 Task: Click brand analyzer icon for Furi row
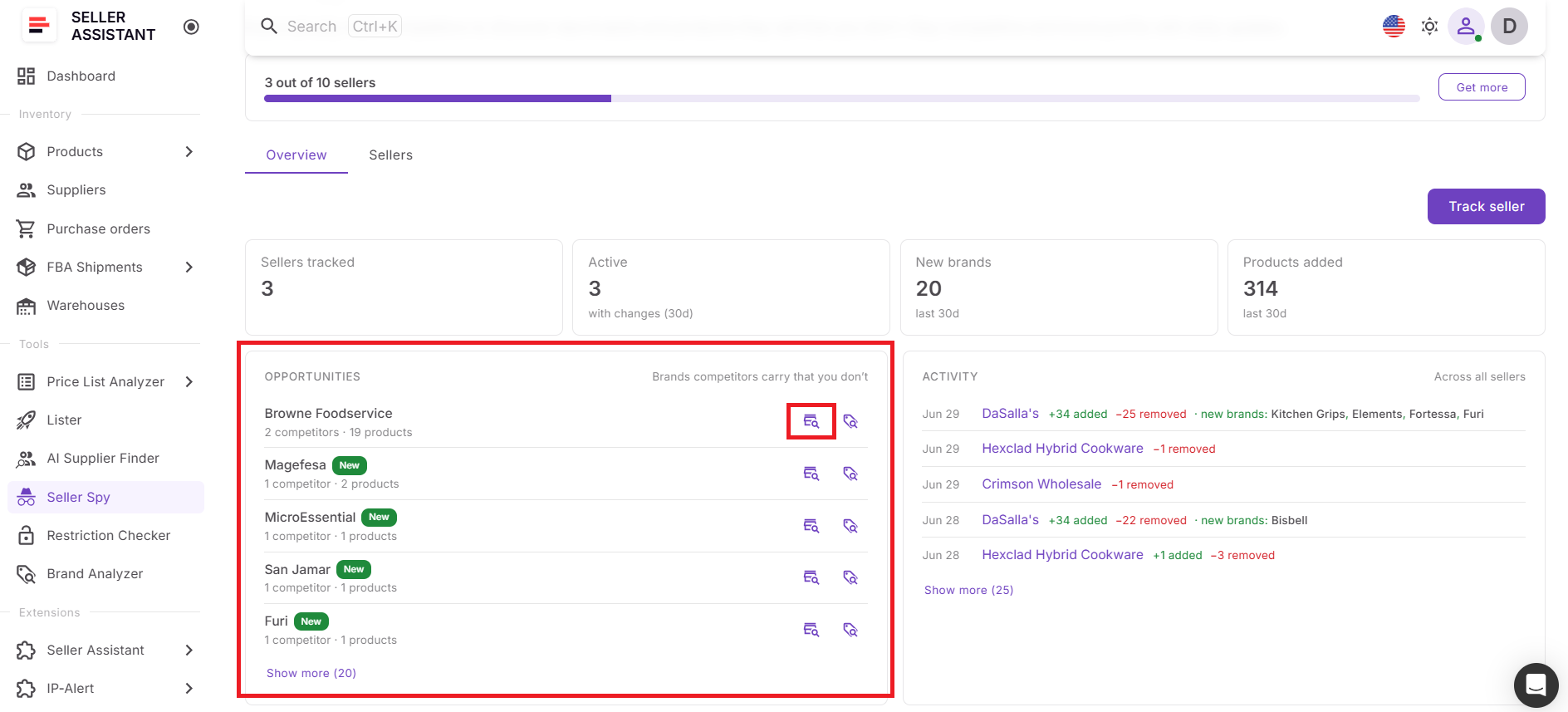point(850,630)
